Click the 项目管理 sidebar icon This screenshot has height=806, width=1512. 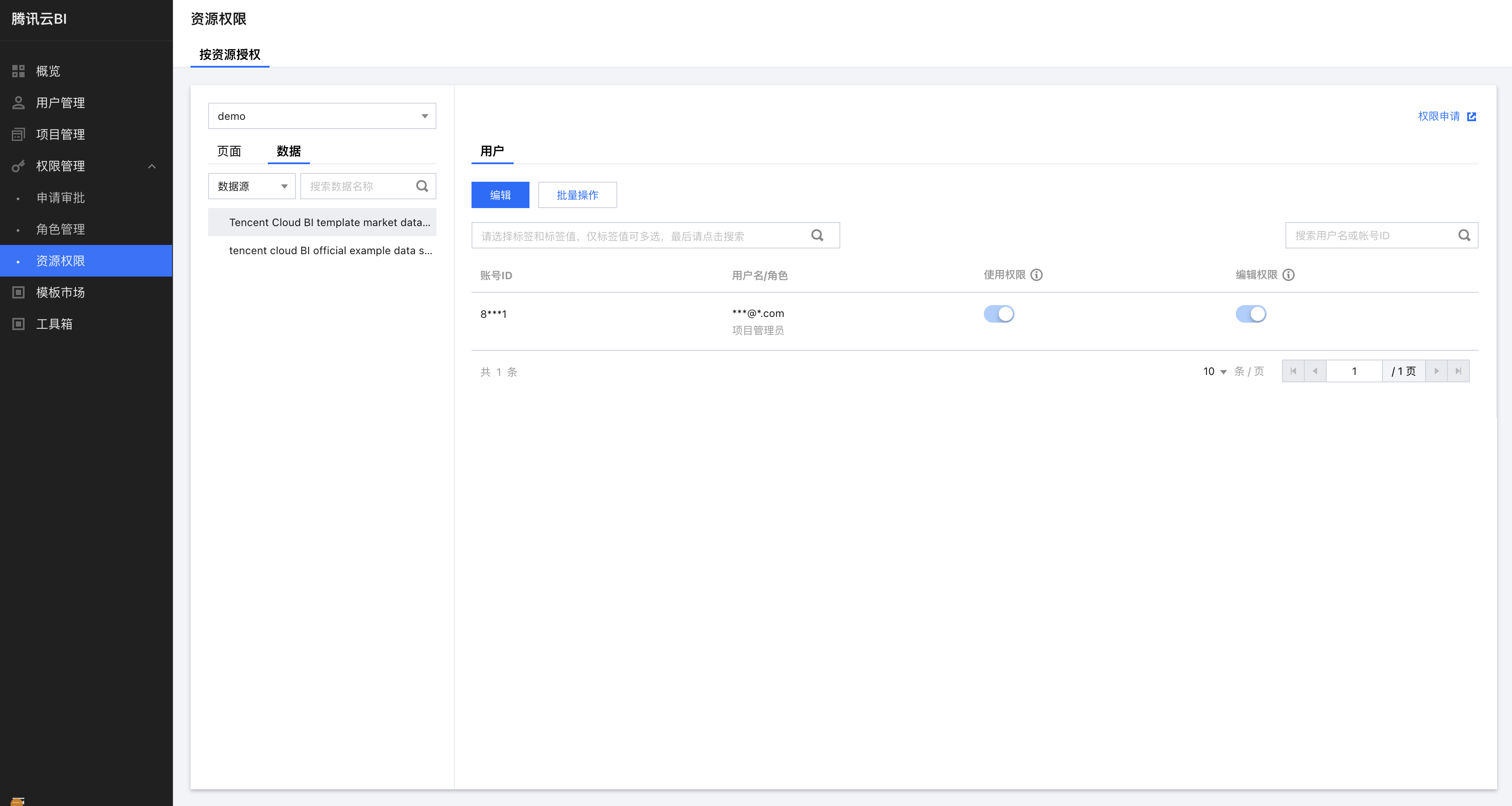pyautogui.click(x=18, y=134)
